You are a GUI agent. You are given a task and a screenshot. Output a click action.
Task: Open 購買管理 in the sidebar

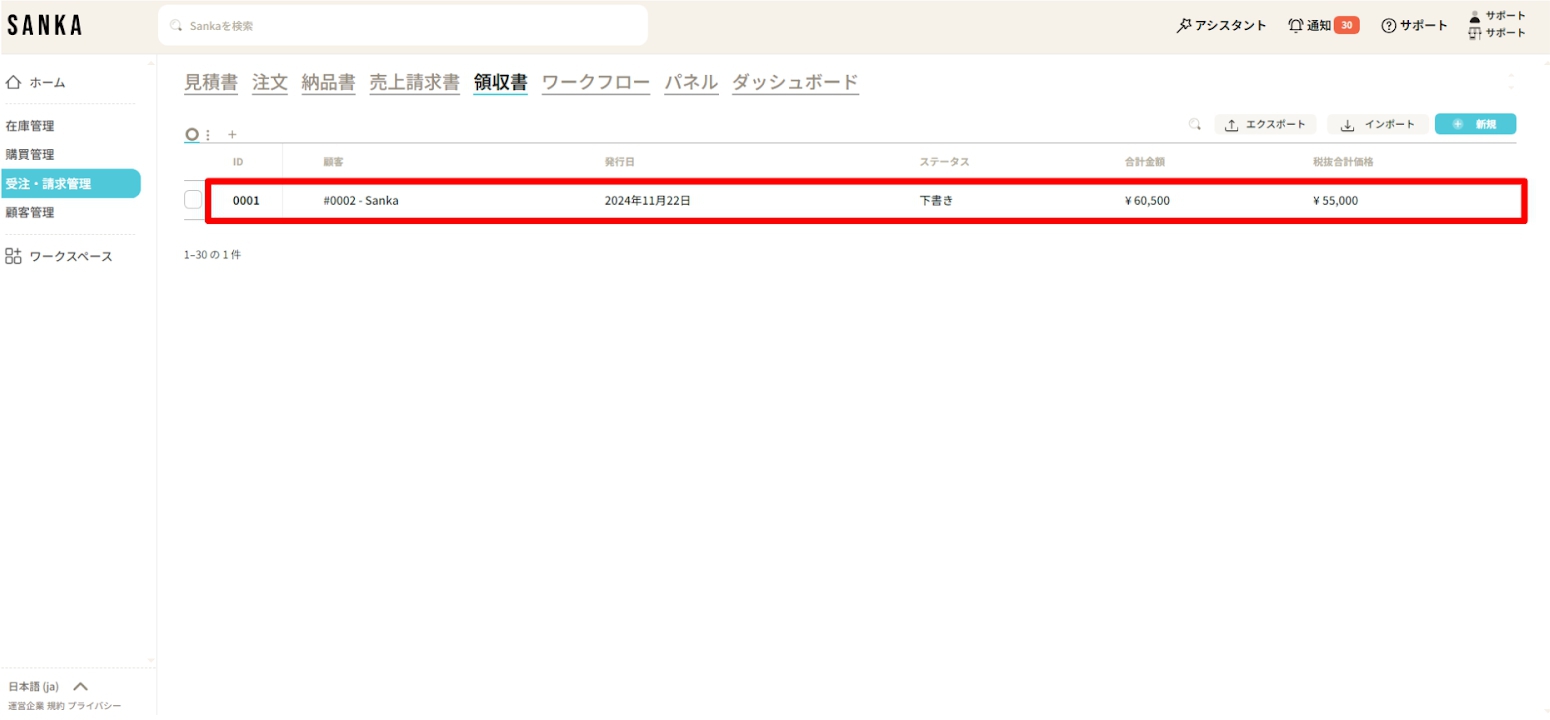30,155
